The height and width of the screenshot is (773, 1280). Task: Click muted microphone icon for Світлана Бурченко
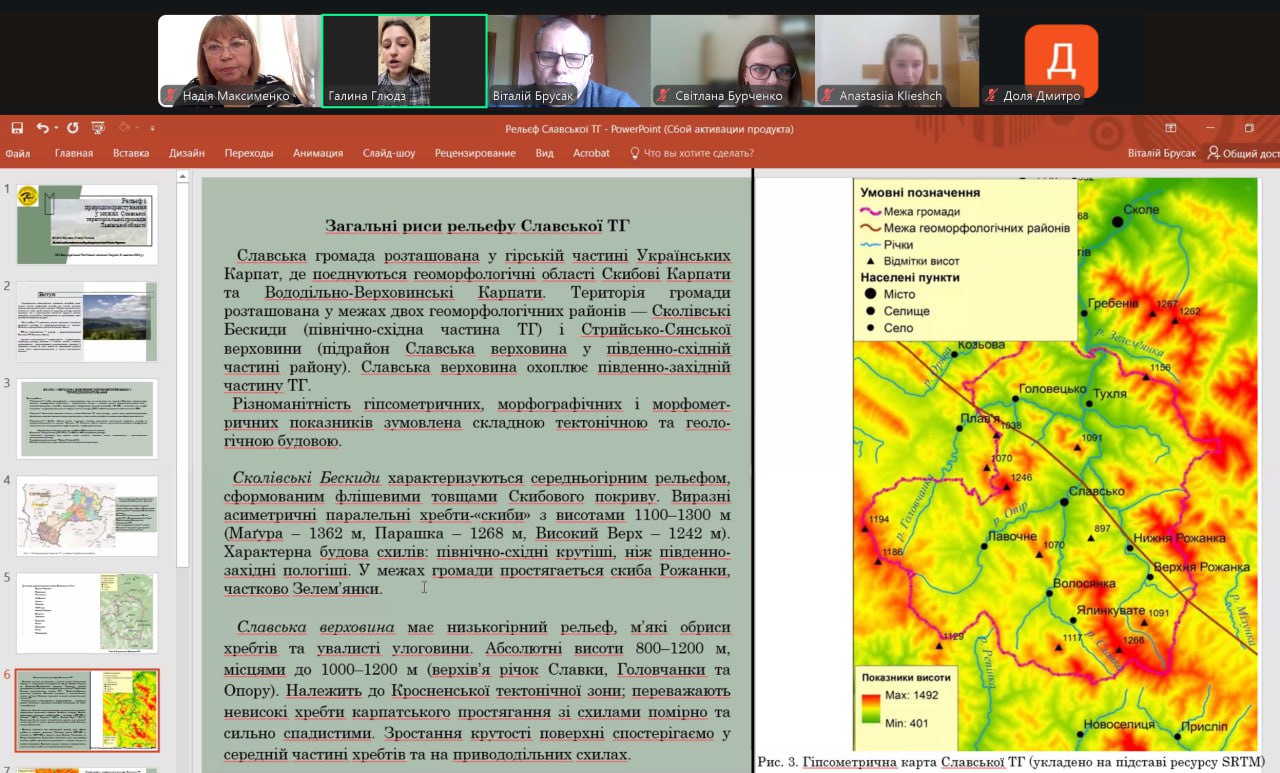click(662, 96)
